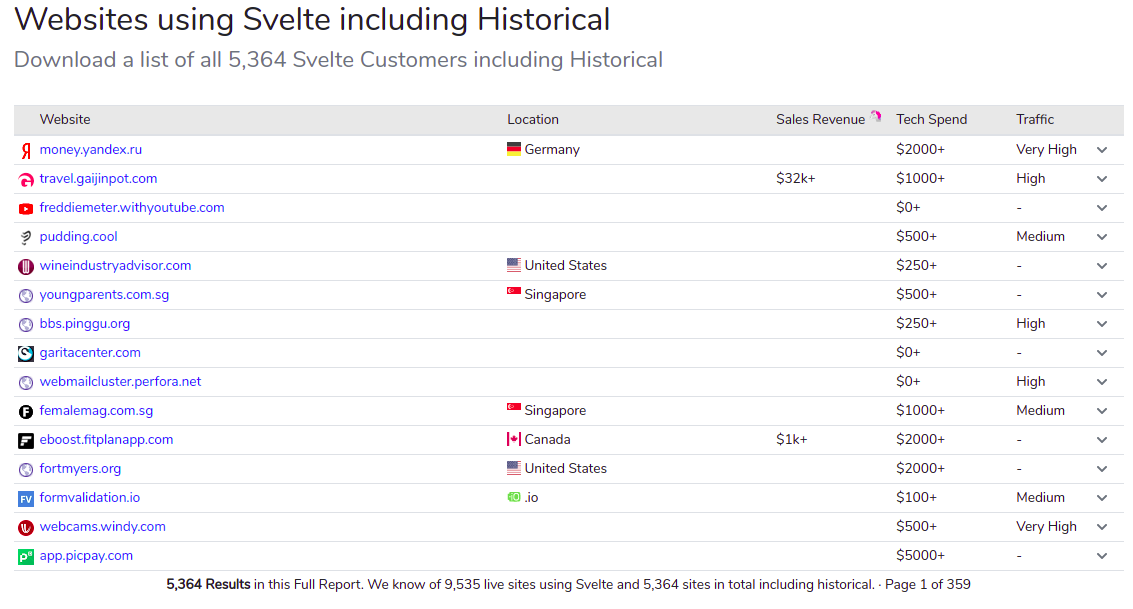Open the freddiemeter.withyoutube.com link

[x=132, y=207]
